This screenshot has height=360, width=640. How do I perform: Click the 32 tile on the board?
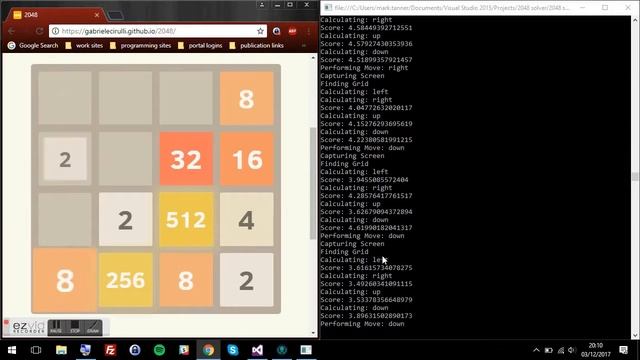(x=186, y=159)
